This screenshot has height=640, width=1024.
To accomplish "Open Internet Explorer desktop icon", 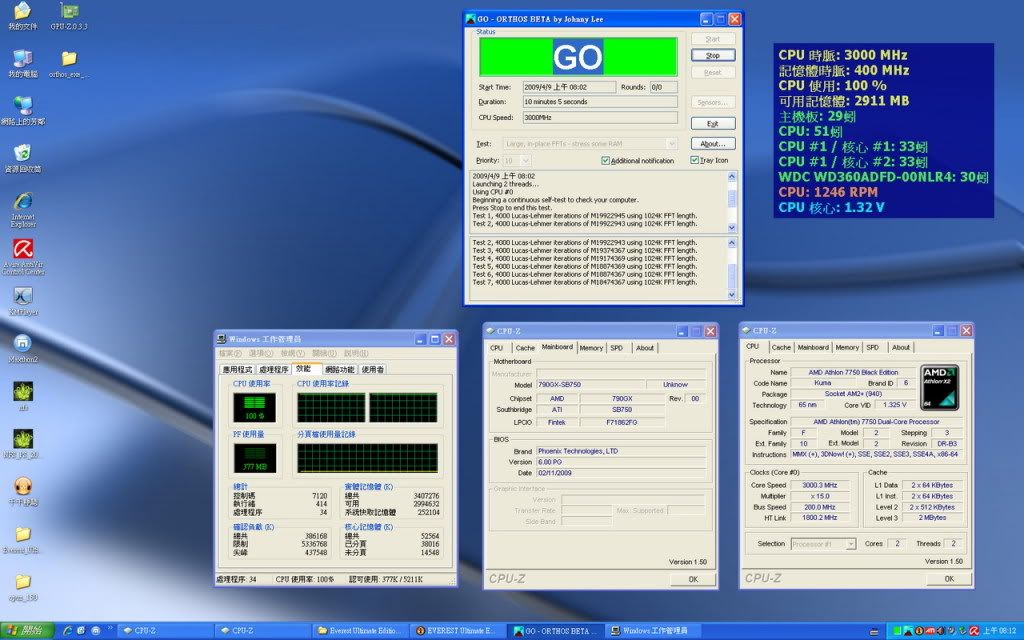I will coord(22,199).
